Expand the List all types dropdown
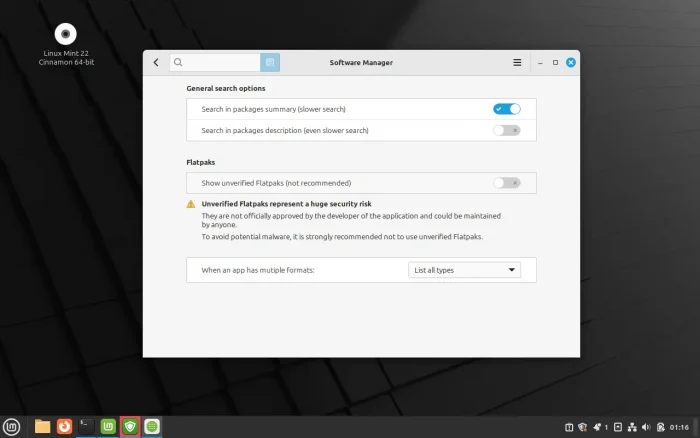Screen dimensions: 700x438 point(465,270)
